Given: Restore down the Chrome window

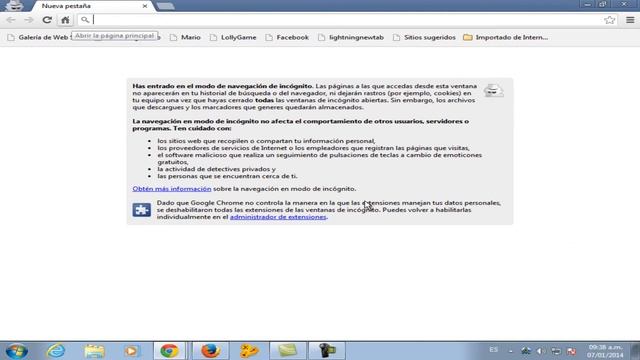Looking at the screenshot, I should (603, 4).
